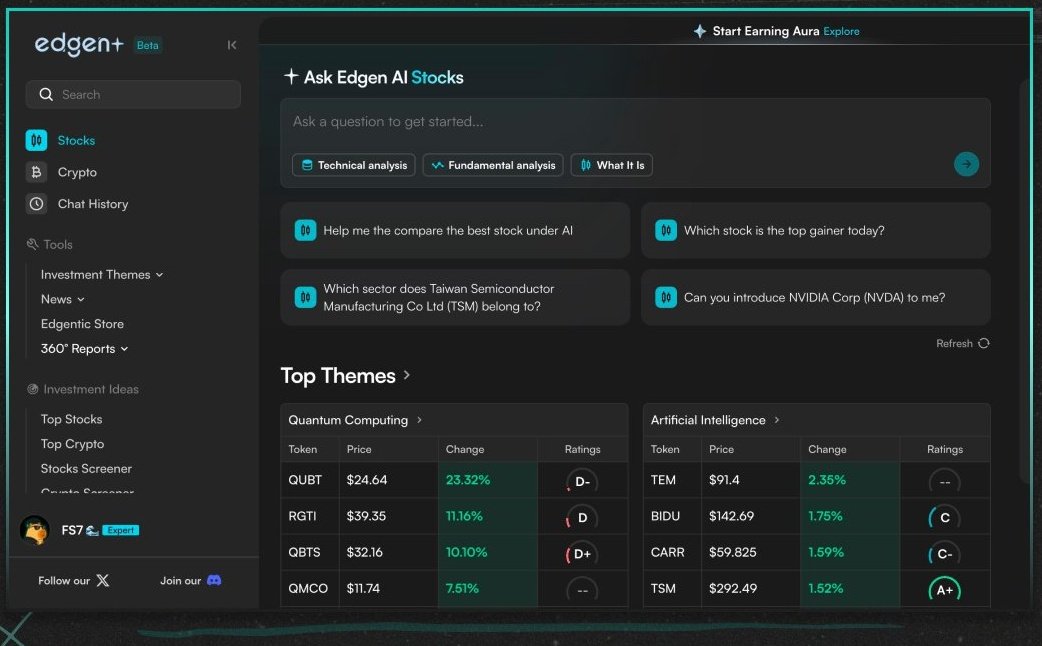Pick 'Help me the compare the best stock' suggestion
Viewport: 1042px width, 646px height.
455,231
